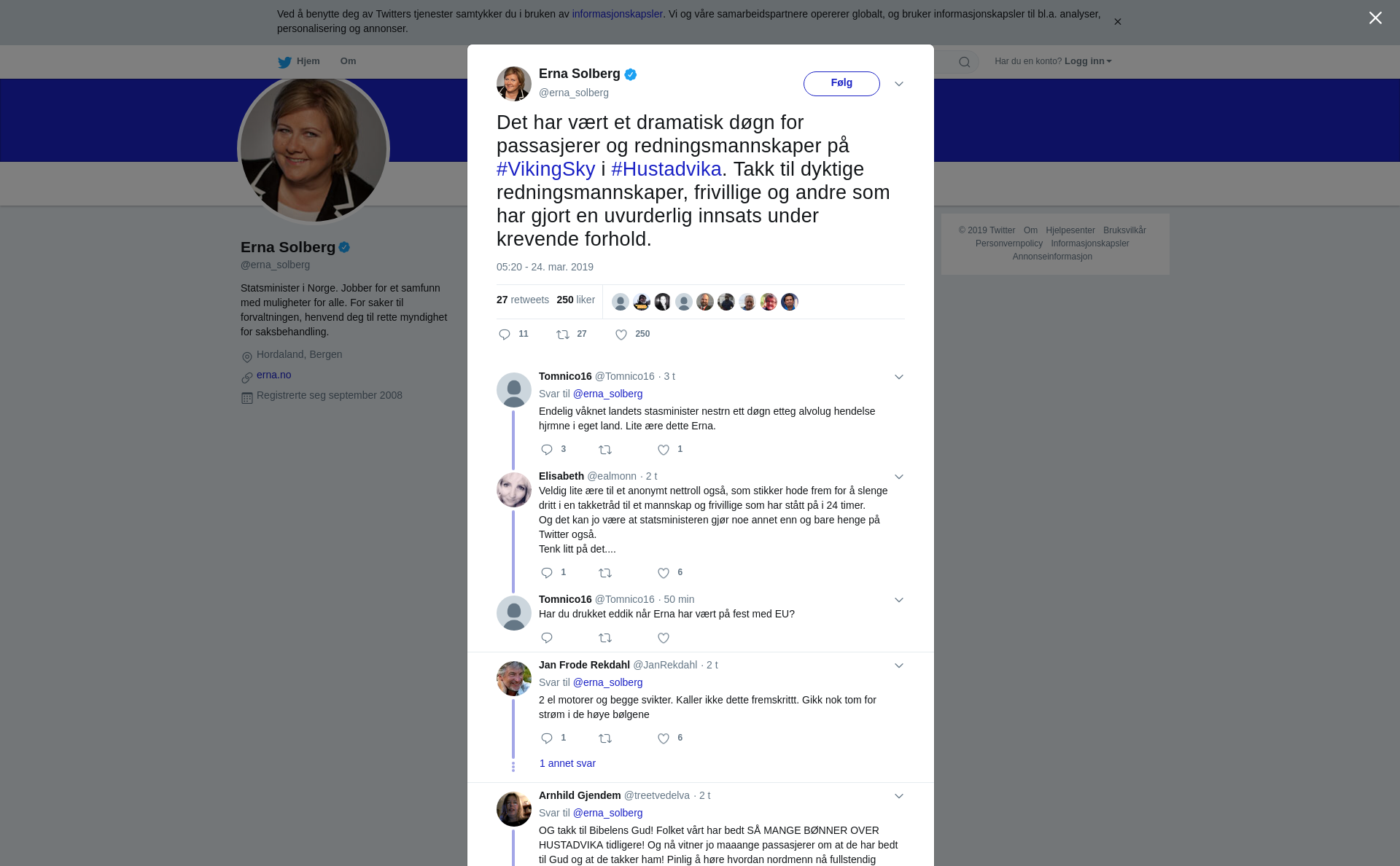Expand options for Tomnico16's first reply
Screen dimensions: 1400x866
899,377
